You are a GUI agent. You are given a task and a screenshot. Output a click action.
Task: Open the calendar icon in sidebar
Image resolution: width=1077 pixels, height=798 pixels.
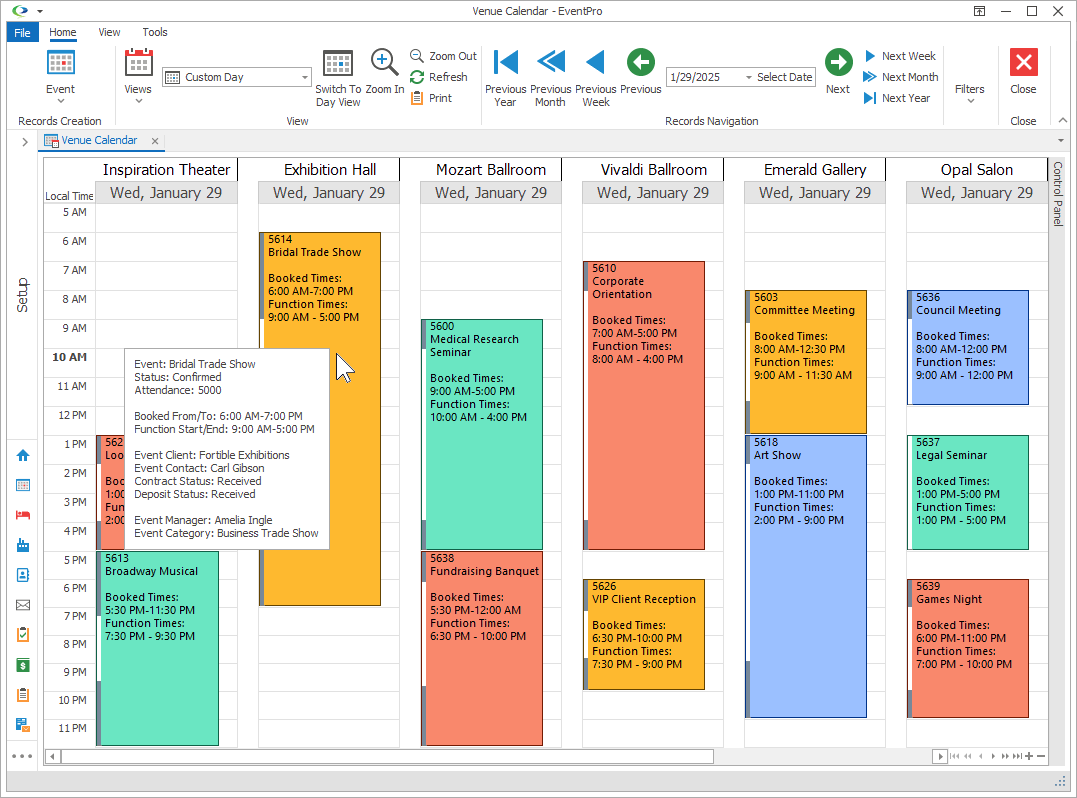23,486
